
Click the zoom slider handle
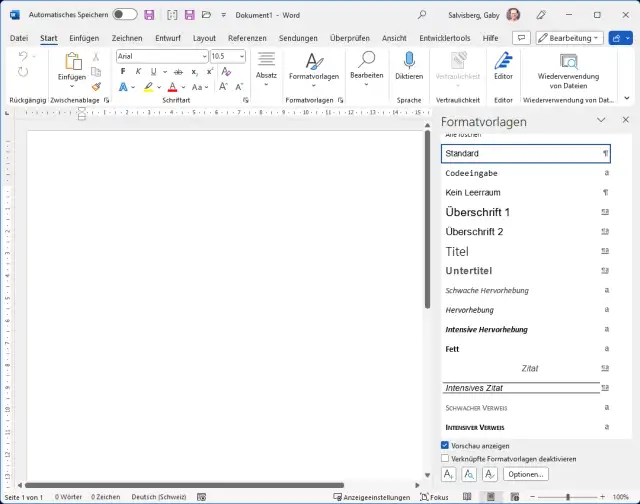567,497
